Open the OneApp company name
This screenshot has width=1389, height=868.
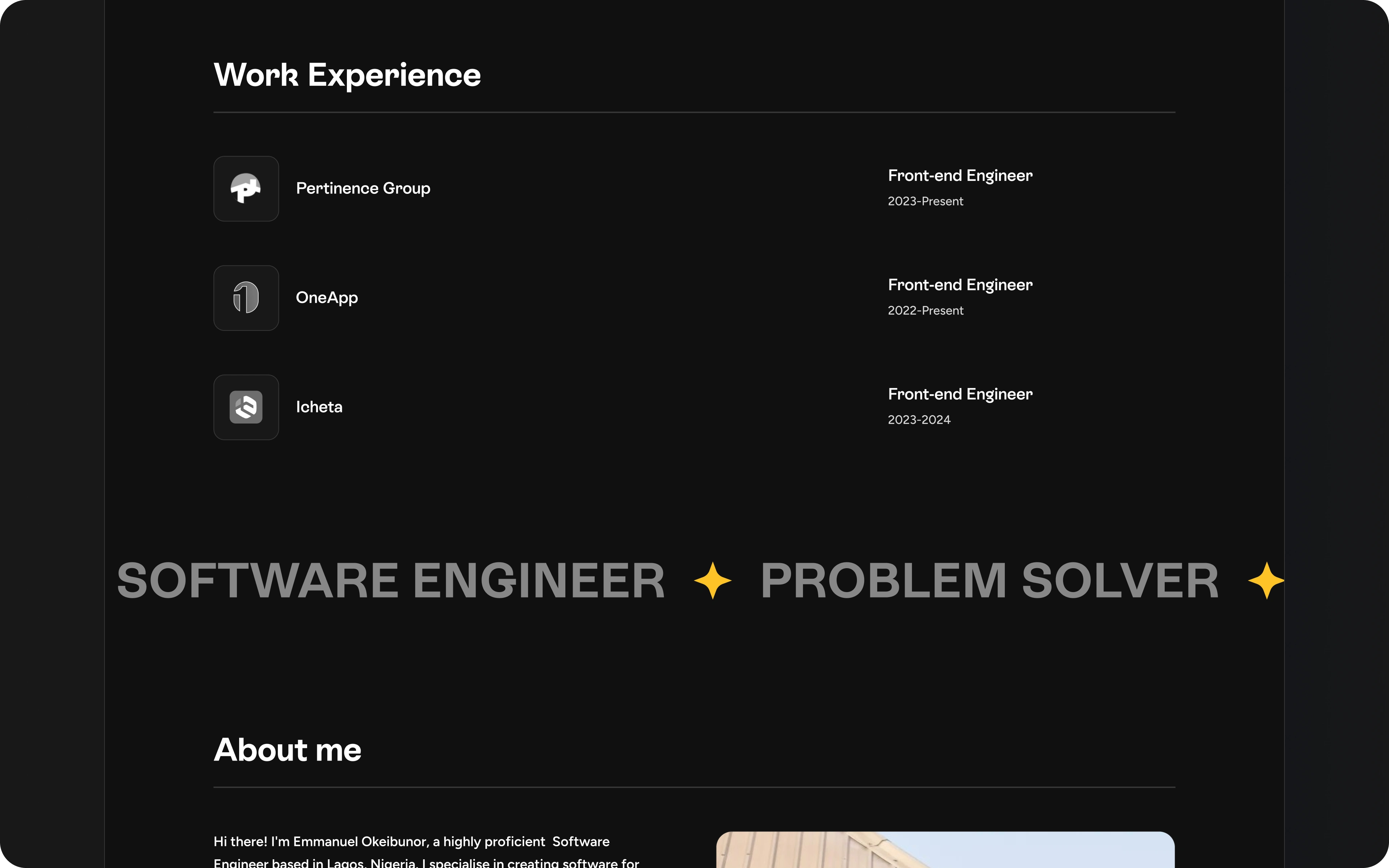(327, 297)
